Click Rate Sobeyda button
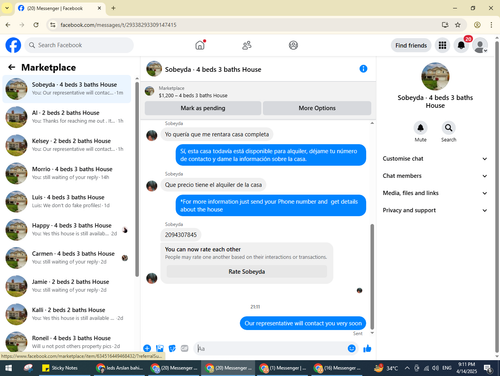 [247, 272]
